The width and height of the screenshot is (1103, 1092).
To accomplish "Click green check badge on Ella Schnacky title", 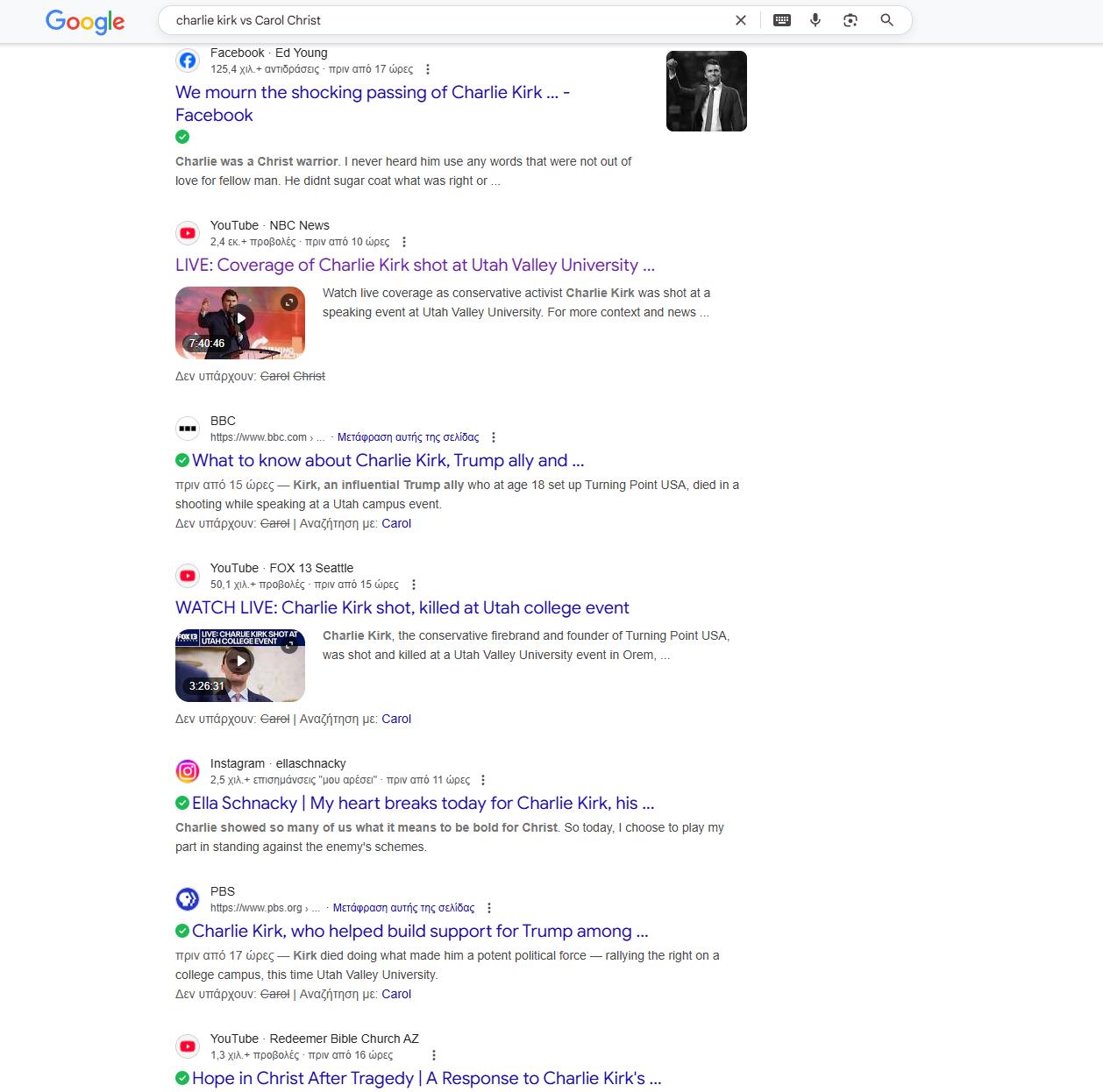I will point(182,803).
